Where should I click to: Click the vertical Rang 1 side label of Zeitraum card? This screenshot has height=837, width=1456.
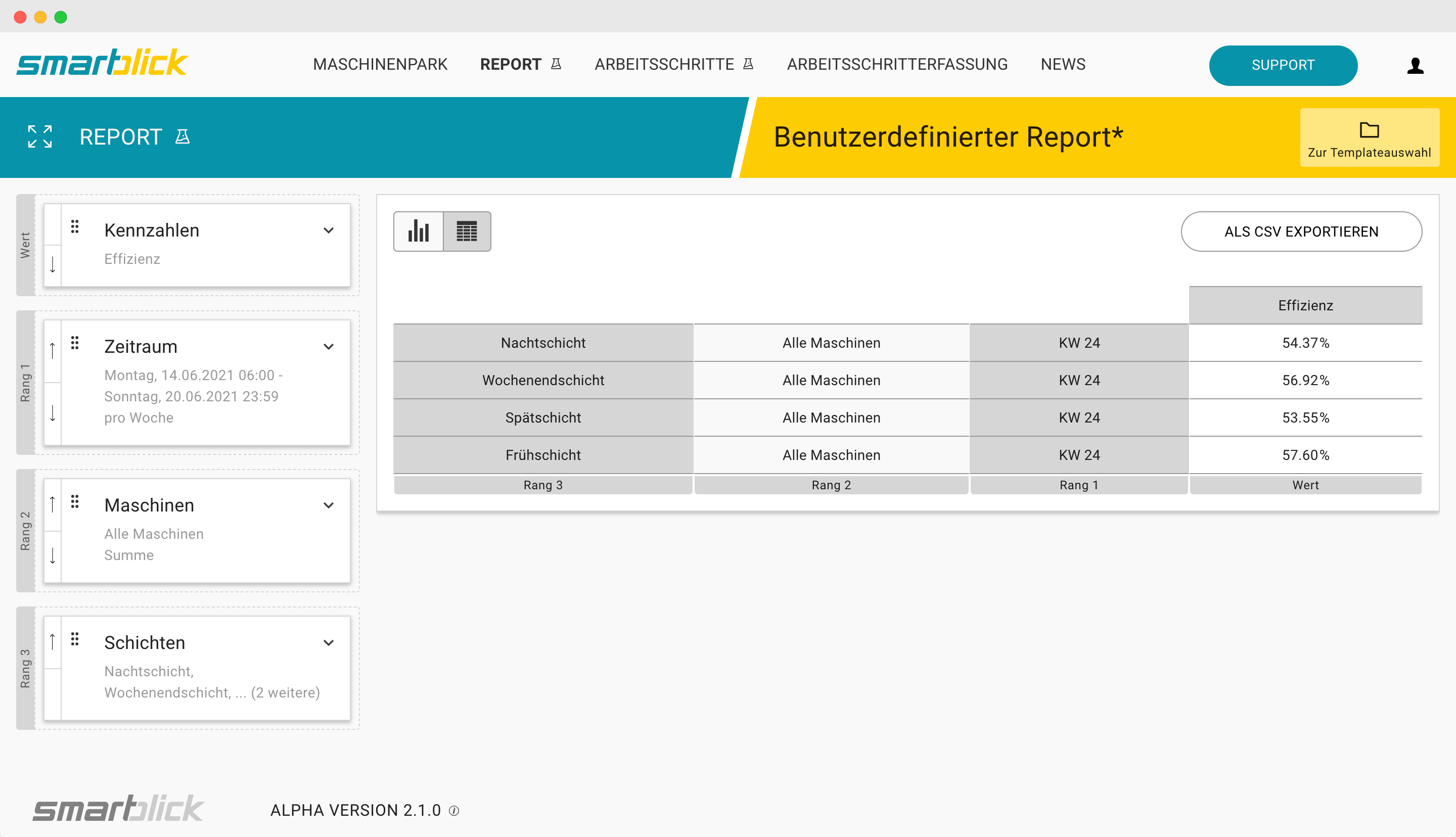25,382
